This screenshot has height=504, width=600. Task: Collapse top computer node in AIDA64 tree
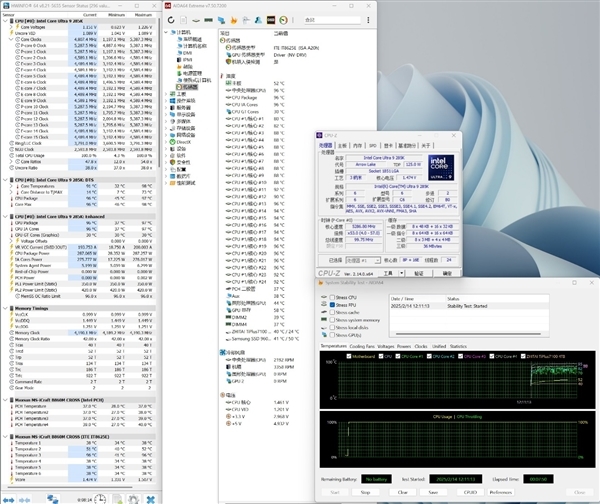pos(166,32)
